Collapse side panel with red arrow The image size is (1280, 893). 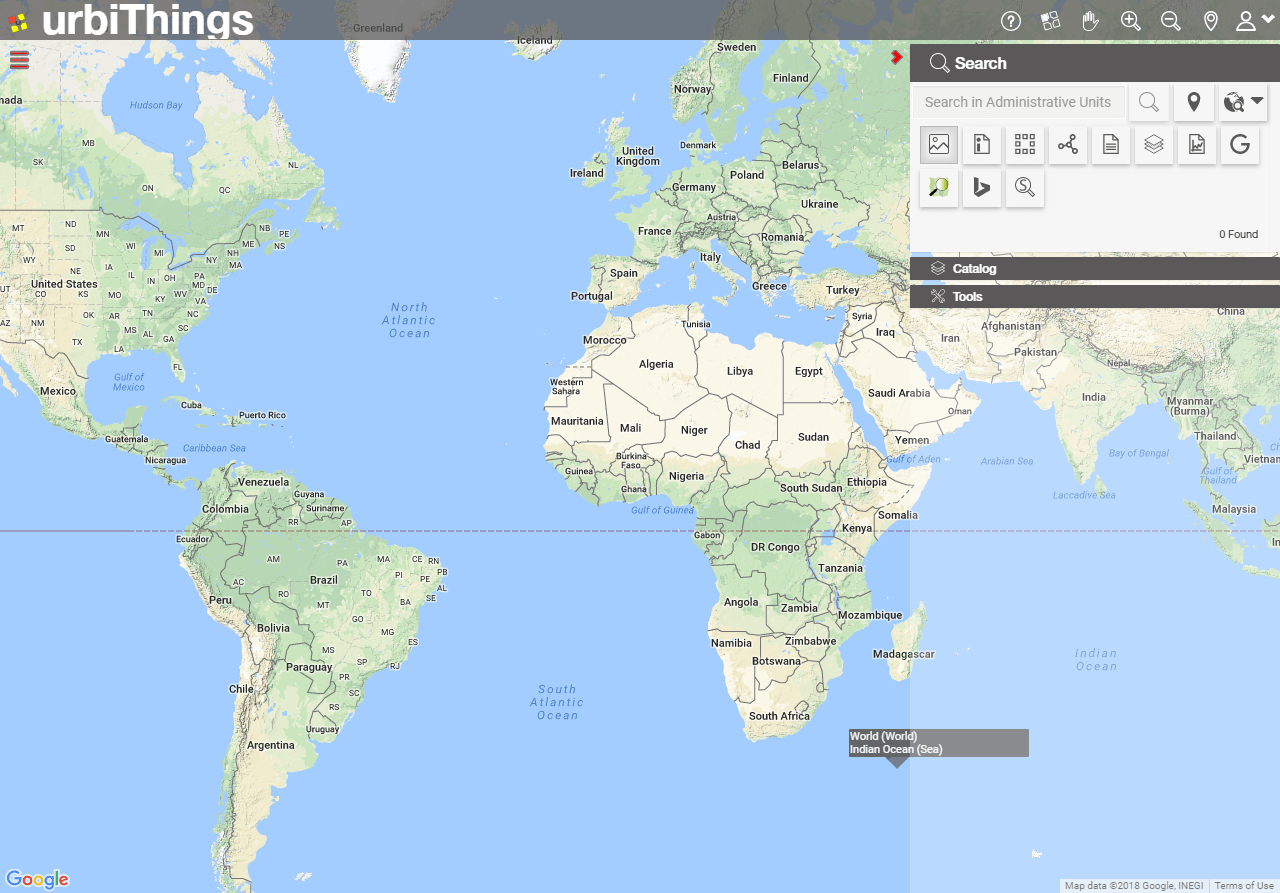(897, 58)
